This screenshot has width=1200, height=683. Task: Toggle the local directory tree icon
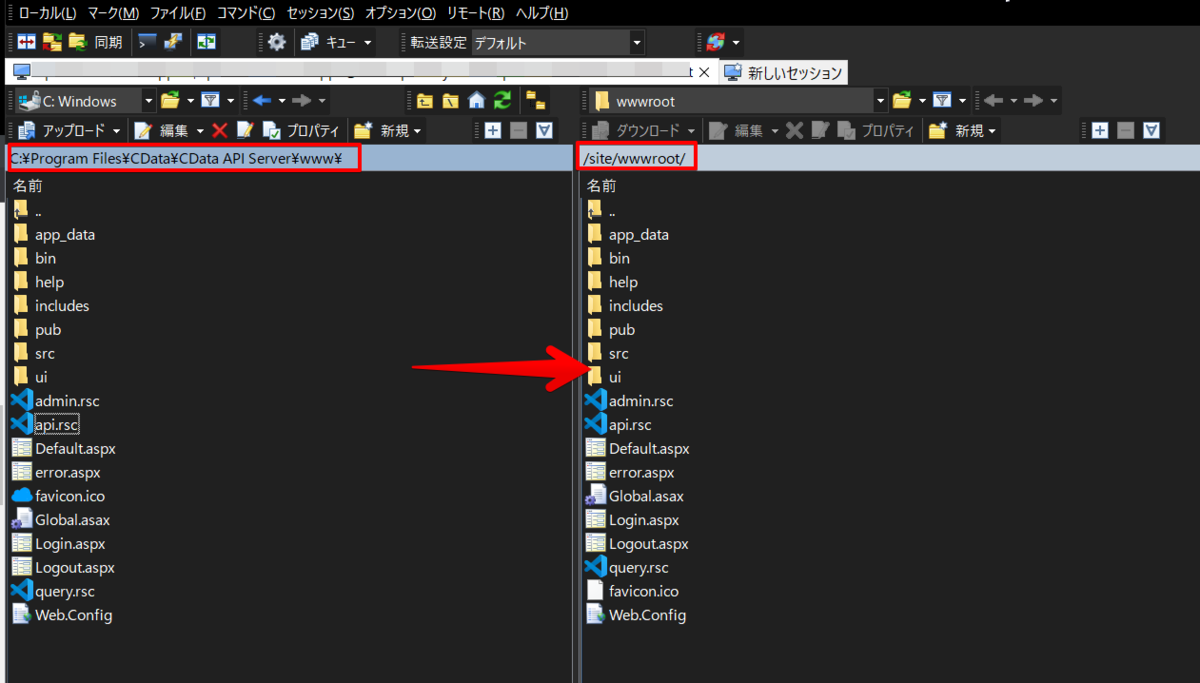[538, 100]
